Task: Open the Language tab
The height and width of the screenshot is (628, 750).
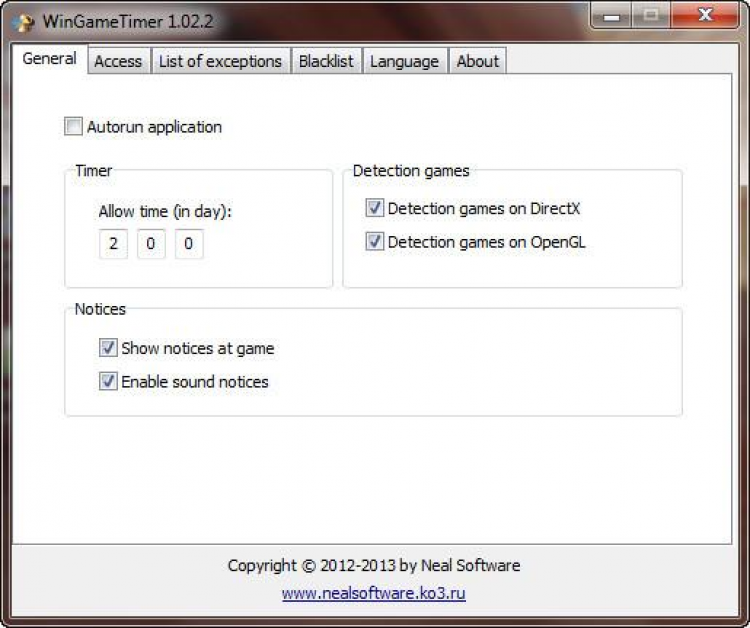Action: [x=405, y=61]
